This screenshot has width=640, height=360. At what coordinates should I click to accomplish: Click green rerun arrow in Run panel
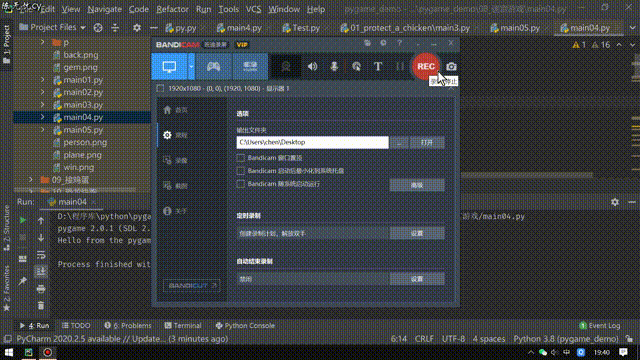tap(23, 220)
